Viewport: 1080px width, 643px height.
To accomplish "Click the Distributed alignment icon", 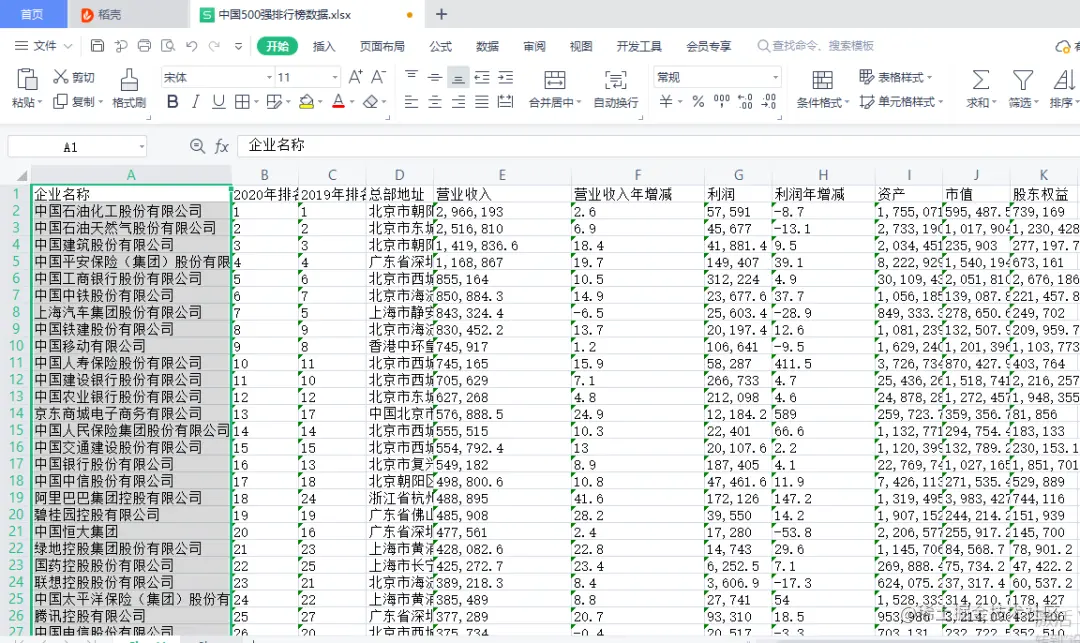I will (x=506, y=102).
